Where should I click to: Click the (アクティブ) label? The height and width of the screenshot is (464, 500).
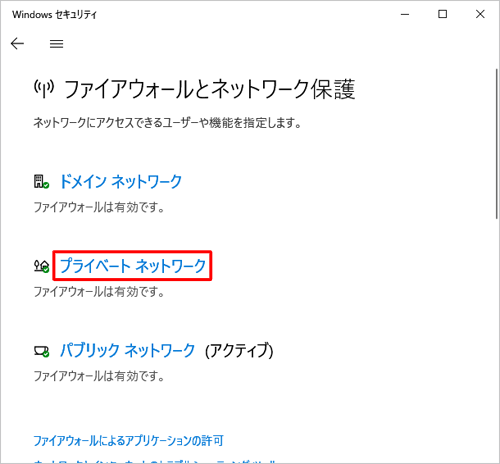239,351
